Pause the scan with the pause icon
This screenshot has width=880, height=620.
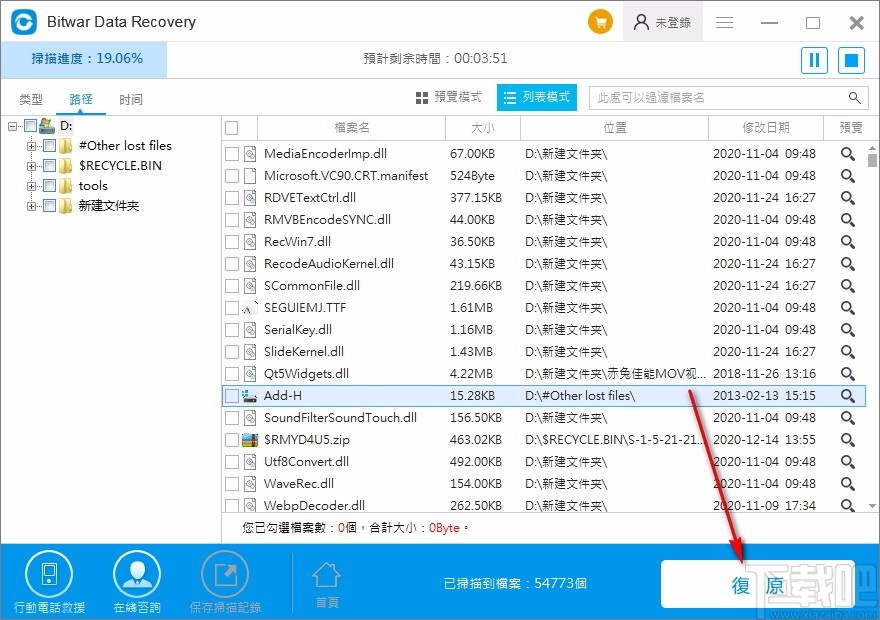click(813, 60)
